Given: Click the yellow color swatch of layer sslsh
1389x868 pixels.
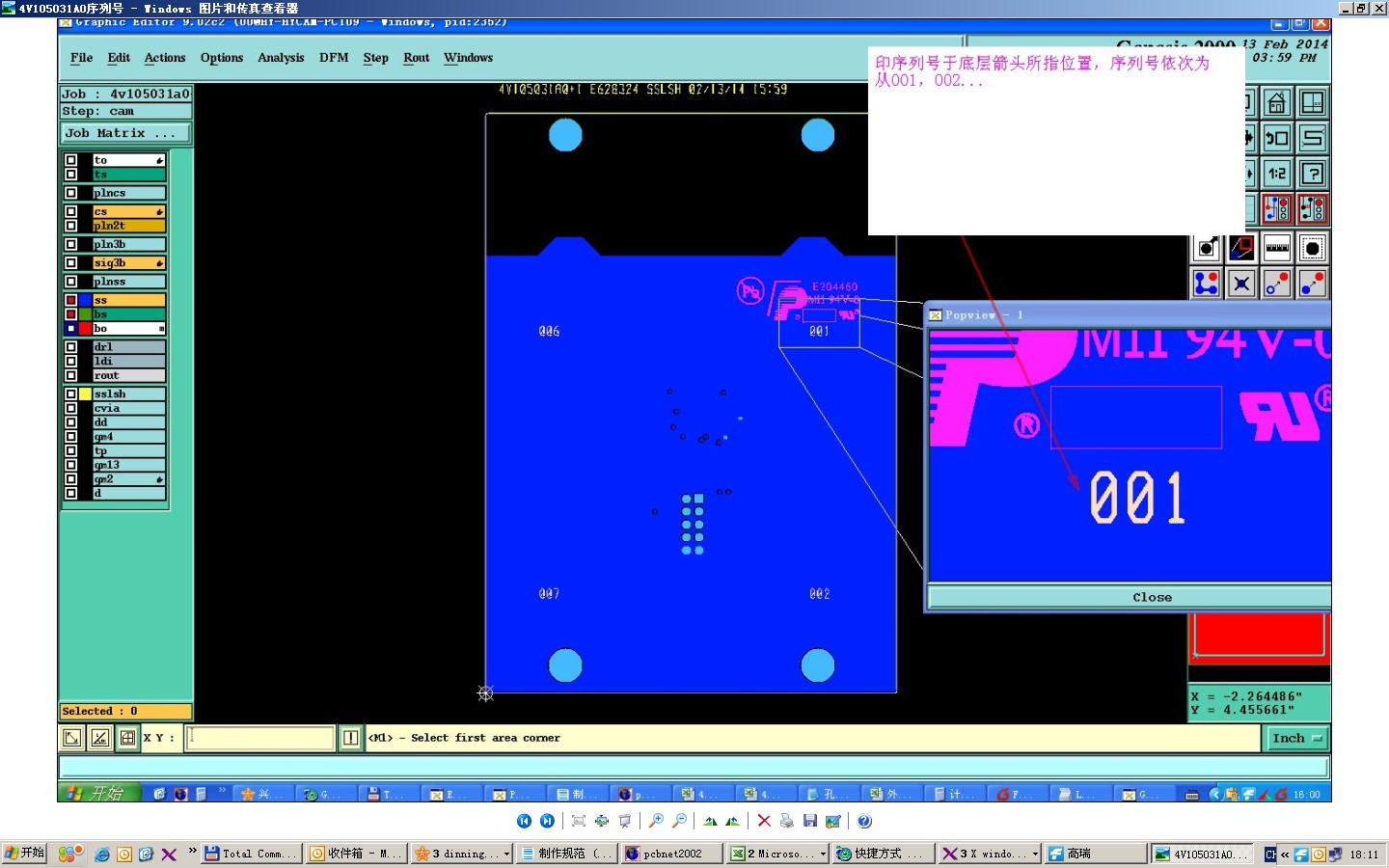Looking at the screenshot, I should [85, 393].
